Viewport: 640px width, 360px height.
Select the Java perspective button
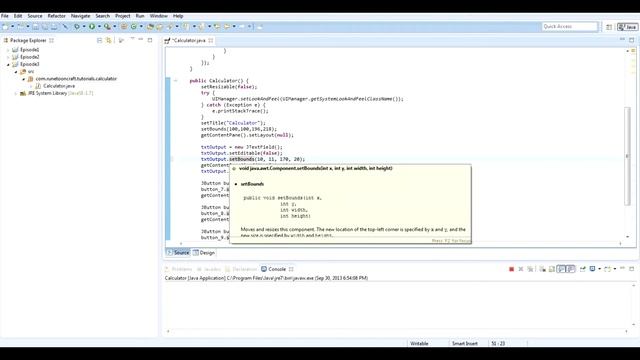(x=627, y=27)
